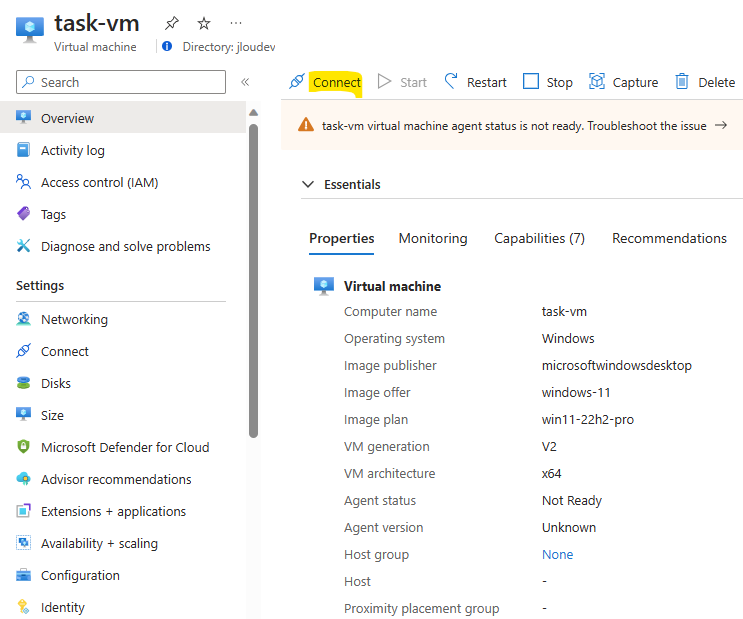The width and height of the screenshot is (743, 619).
Task: Click Extensions + applications icon
Action: pos(23,511)
